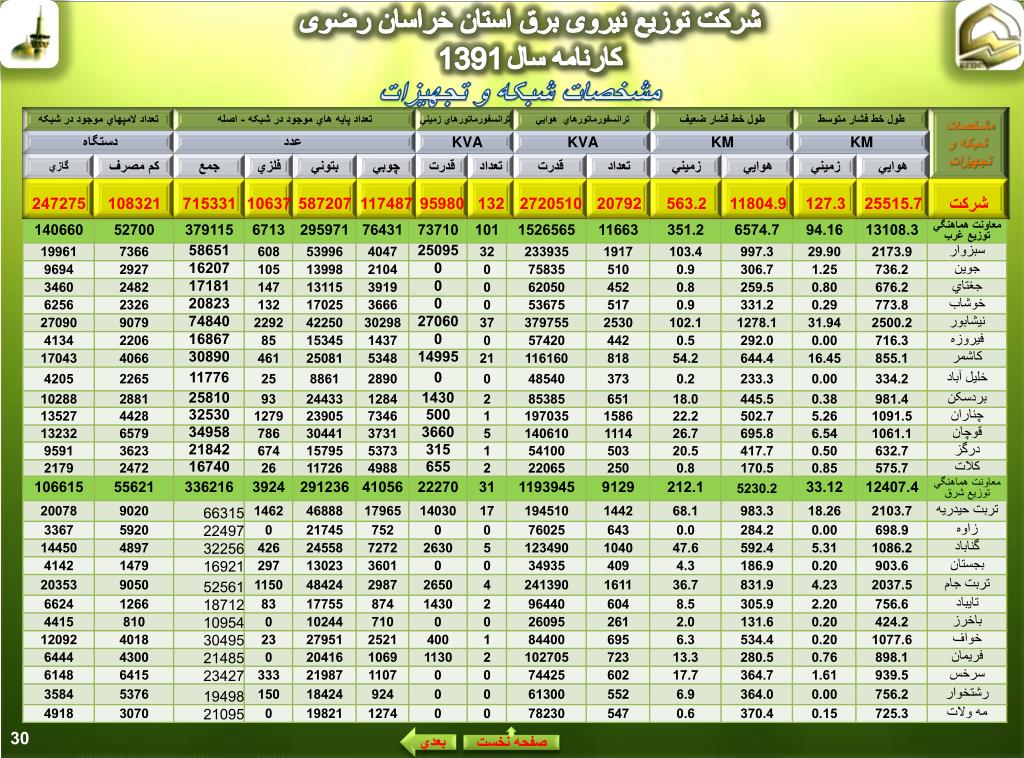Select the قوچان row label
Screen dimensions: 1024x758
click(x=967, y=433)
